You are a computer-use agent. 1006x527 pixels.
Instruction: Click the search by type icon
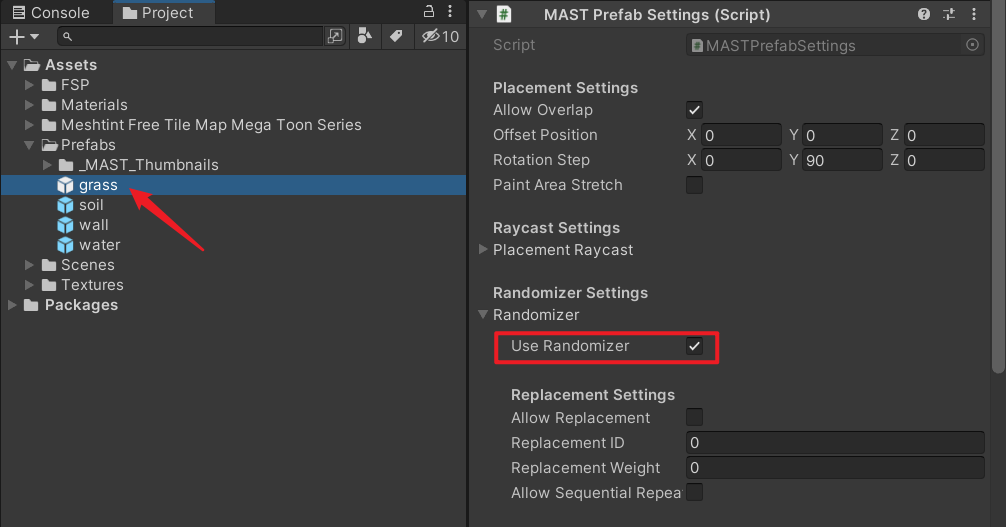click(x=365, y=36)
